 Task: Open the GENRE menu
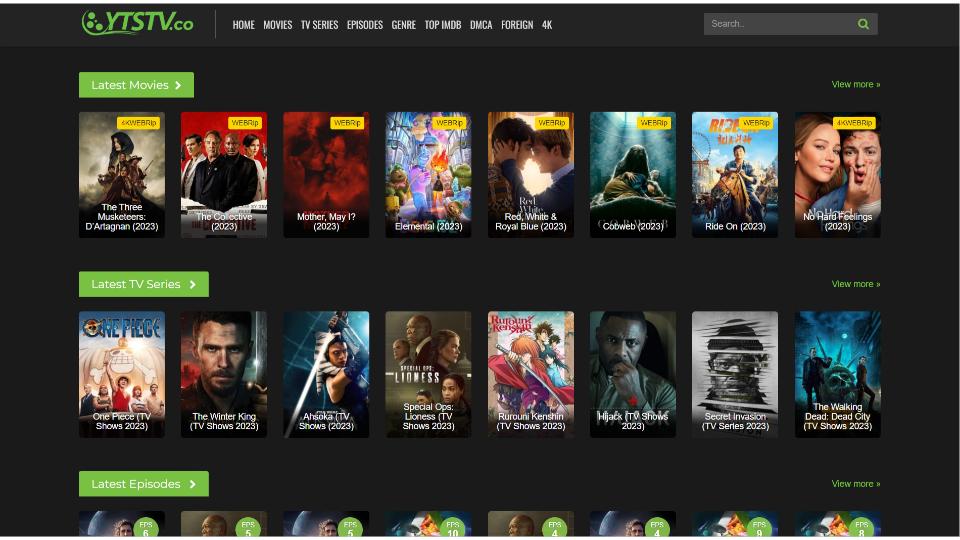403,24
